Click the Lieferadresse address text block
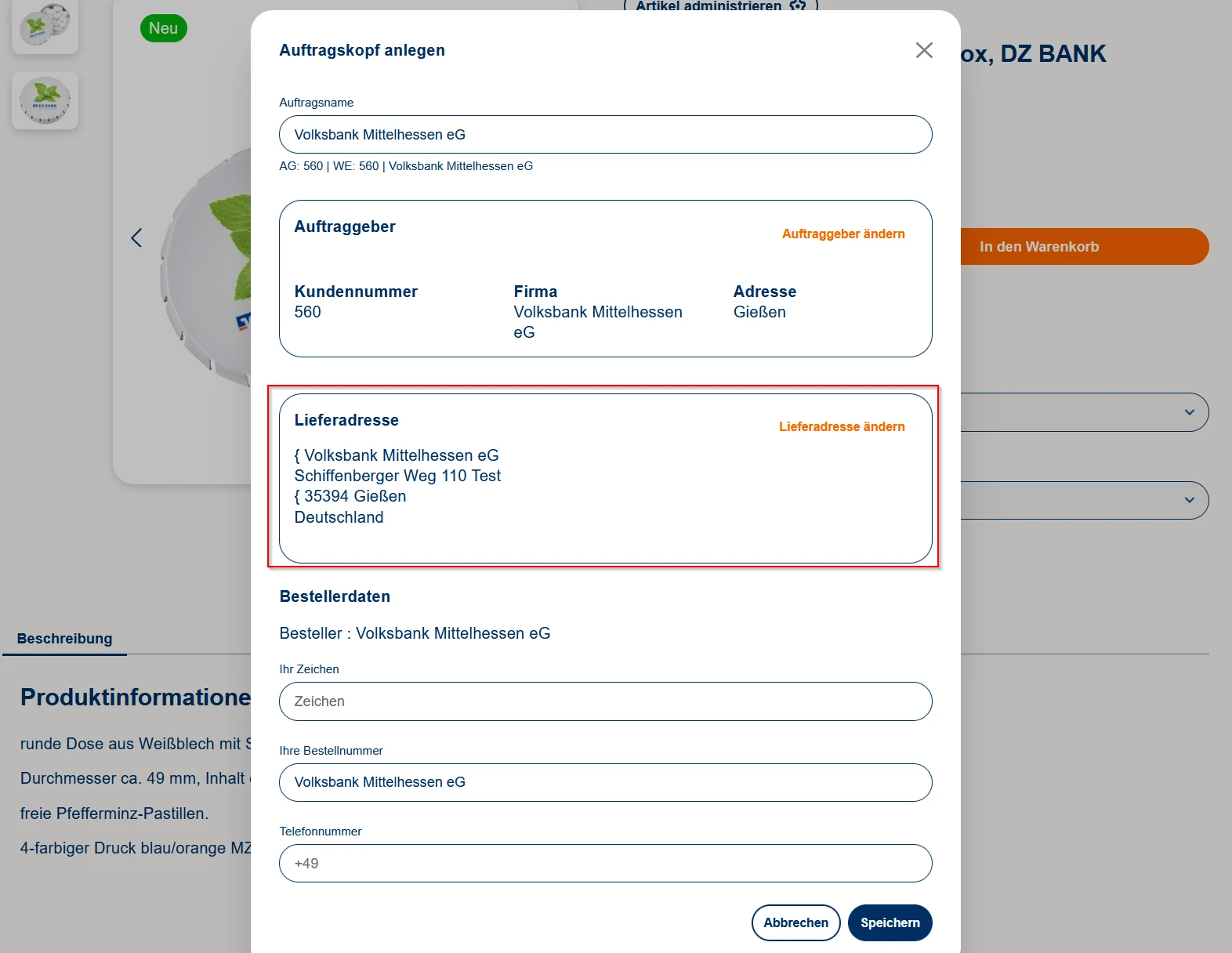 point(397,486)
